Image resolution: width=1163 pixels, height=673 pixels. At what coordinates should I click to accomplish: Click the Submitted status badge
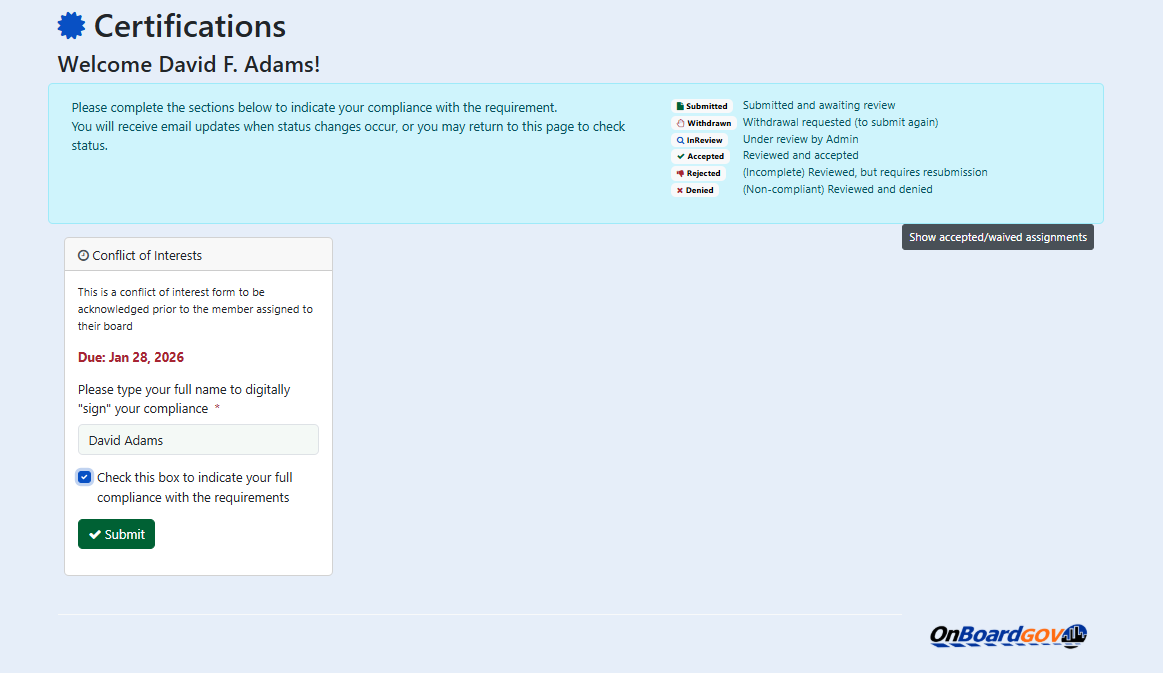click(x=702, y=106)
